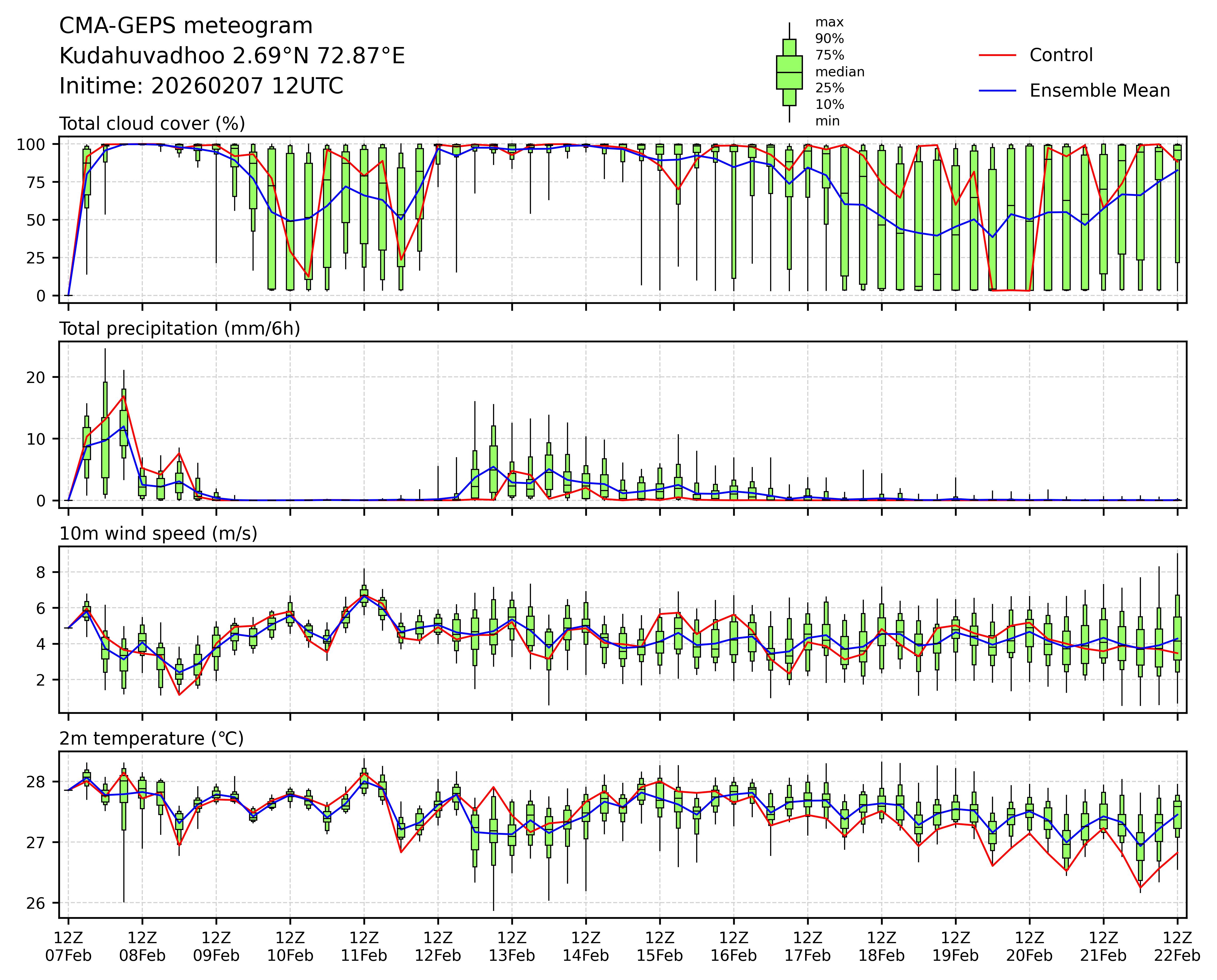The height and width of the screenshot is (980, 1217).
Task: Click the '12Z 13Feb' x-axis label
Action: [x=512, y=947]
